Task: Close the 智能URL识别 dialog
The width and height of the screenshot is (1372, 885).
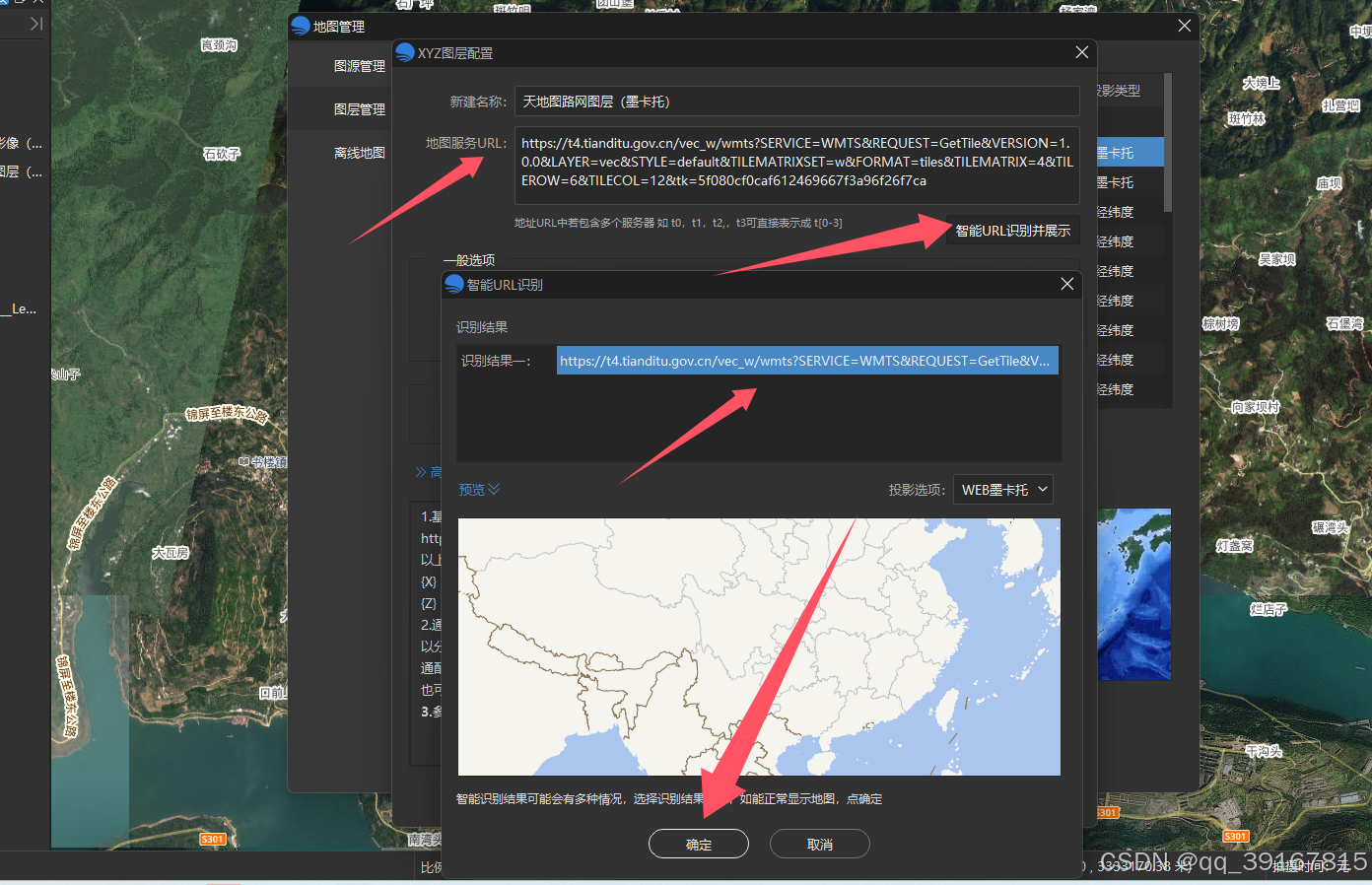Action: tap(1066, 284)
